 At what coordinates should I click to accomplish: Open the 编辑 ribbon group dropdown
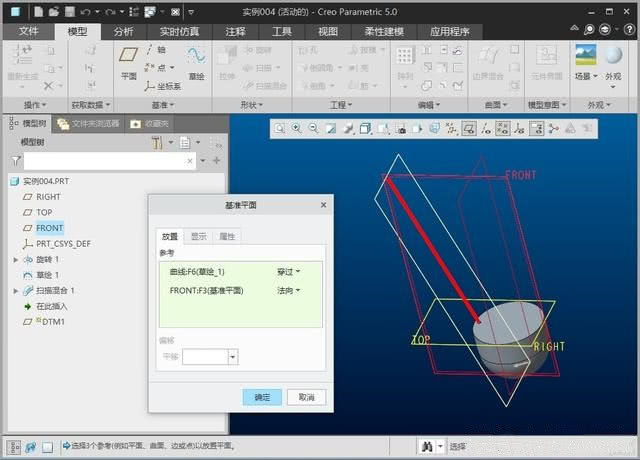429,105
